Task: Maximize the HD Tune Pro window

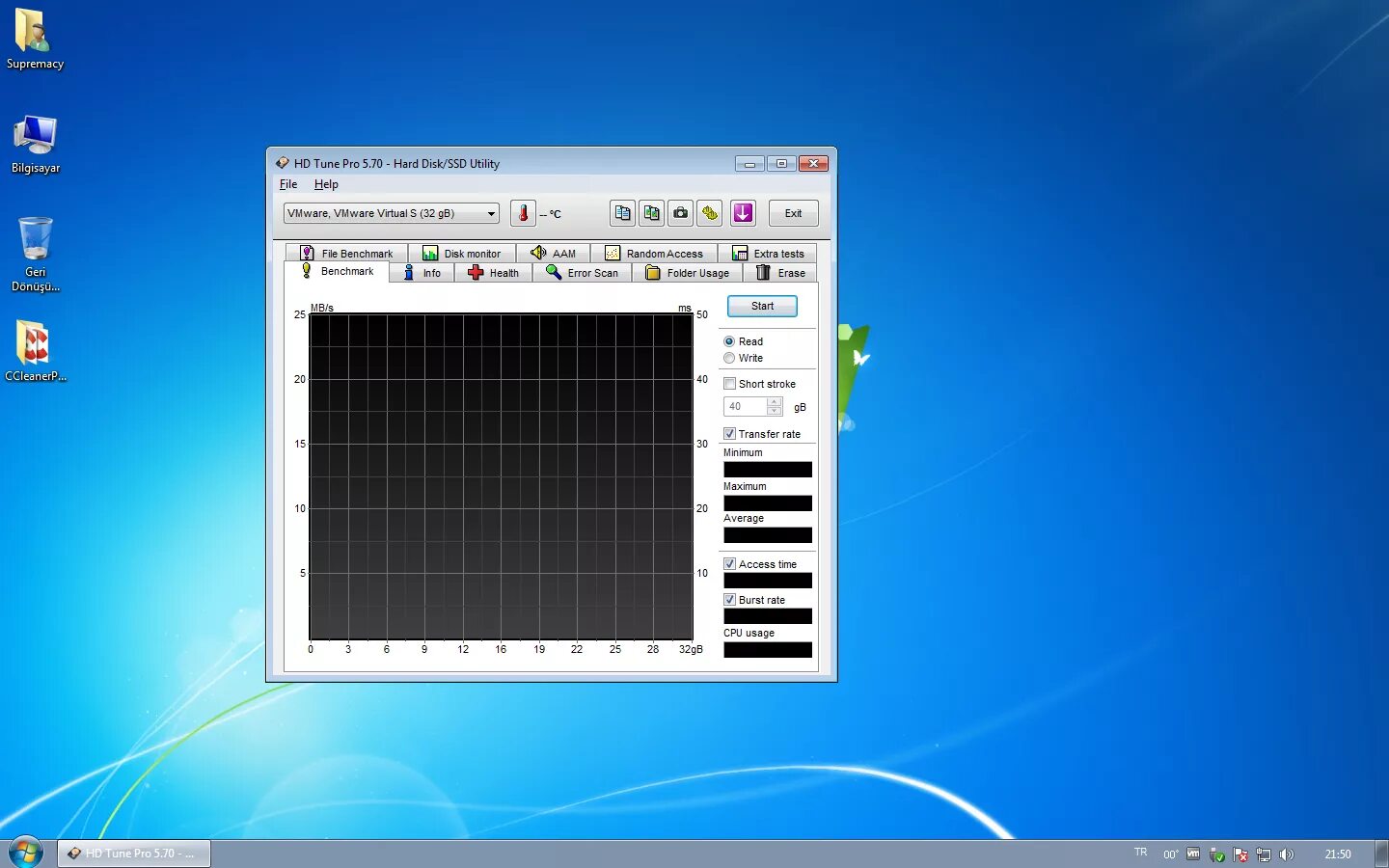Action: click(x=781, y=163)
